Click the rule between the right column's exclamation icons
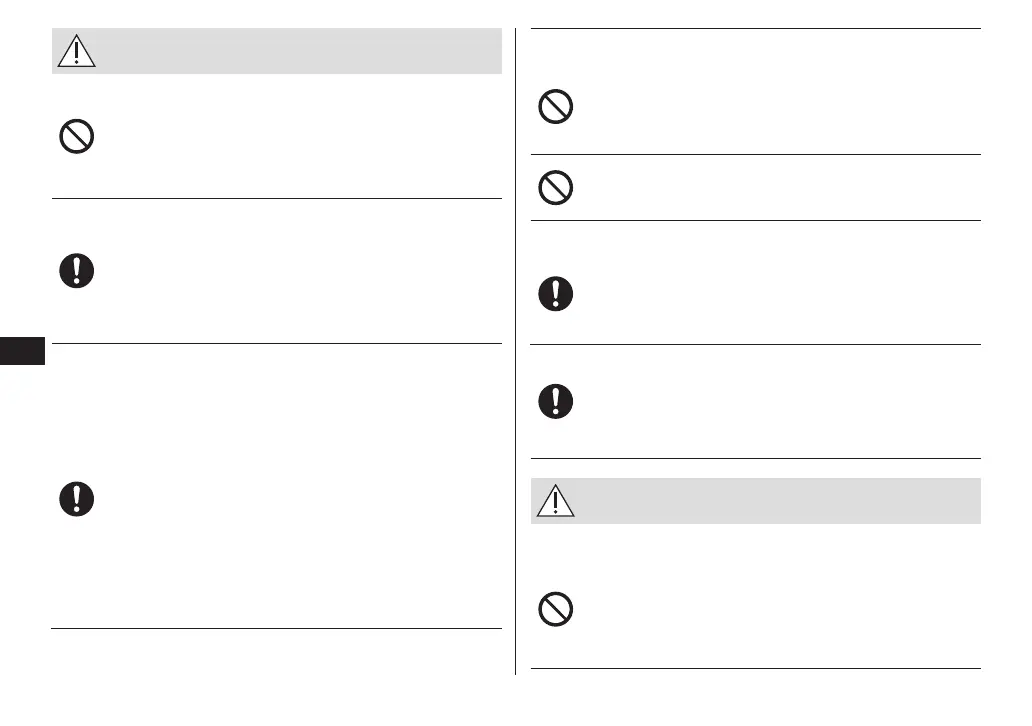This screenshot has width=1032, height=726. point(755,345)
